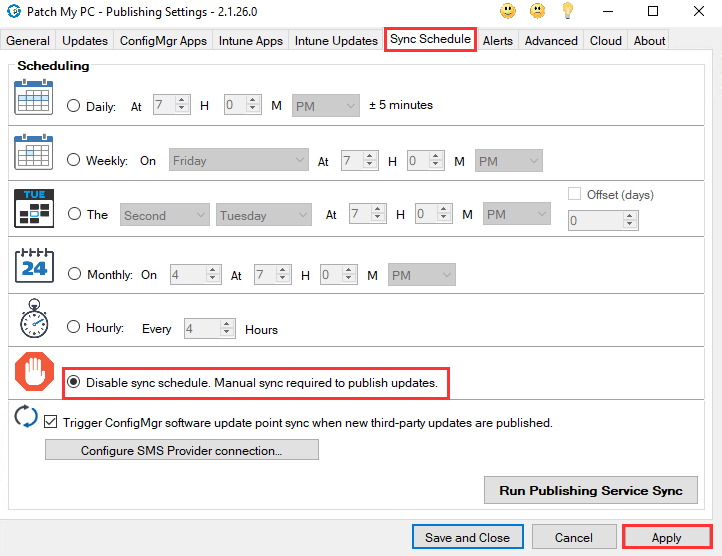Click the Monthly day-of-month spinner showing 4

(x=195, y=275)
